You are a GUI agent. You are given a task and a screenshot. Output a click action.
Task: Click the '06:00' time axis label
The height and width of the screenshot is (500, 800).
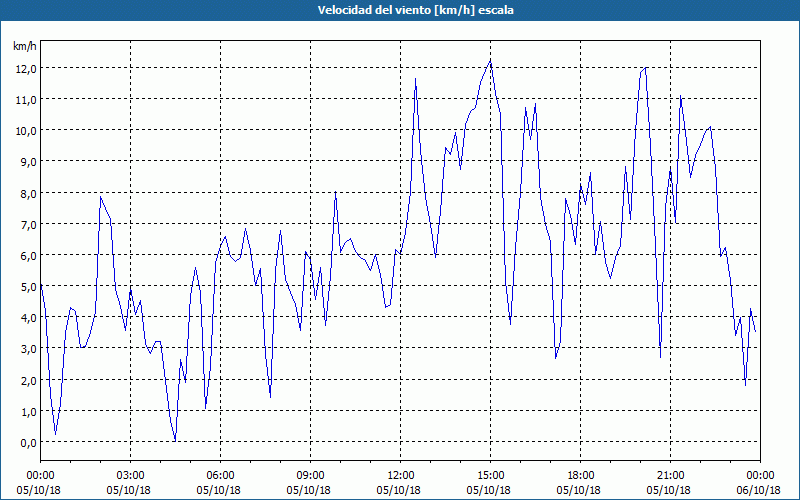220,476
